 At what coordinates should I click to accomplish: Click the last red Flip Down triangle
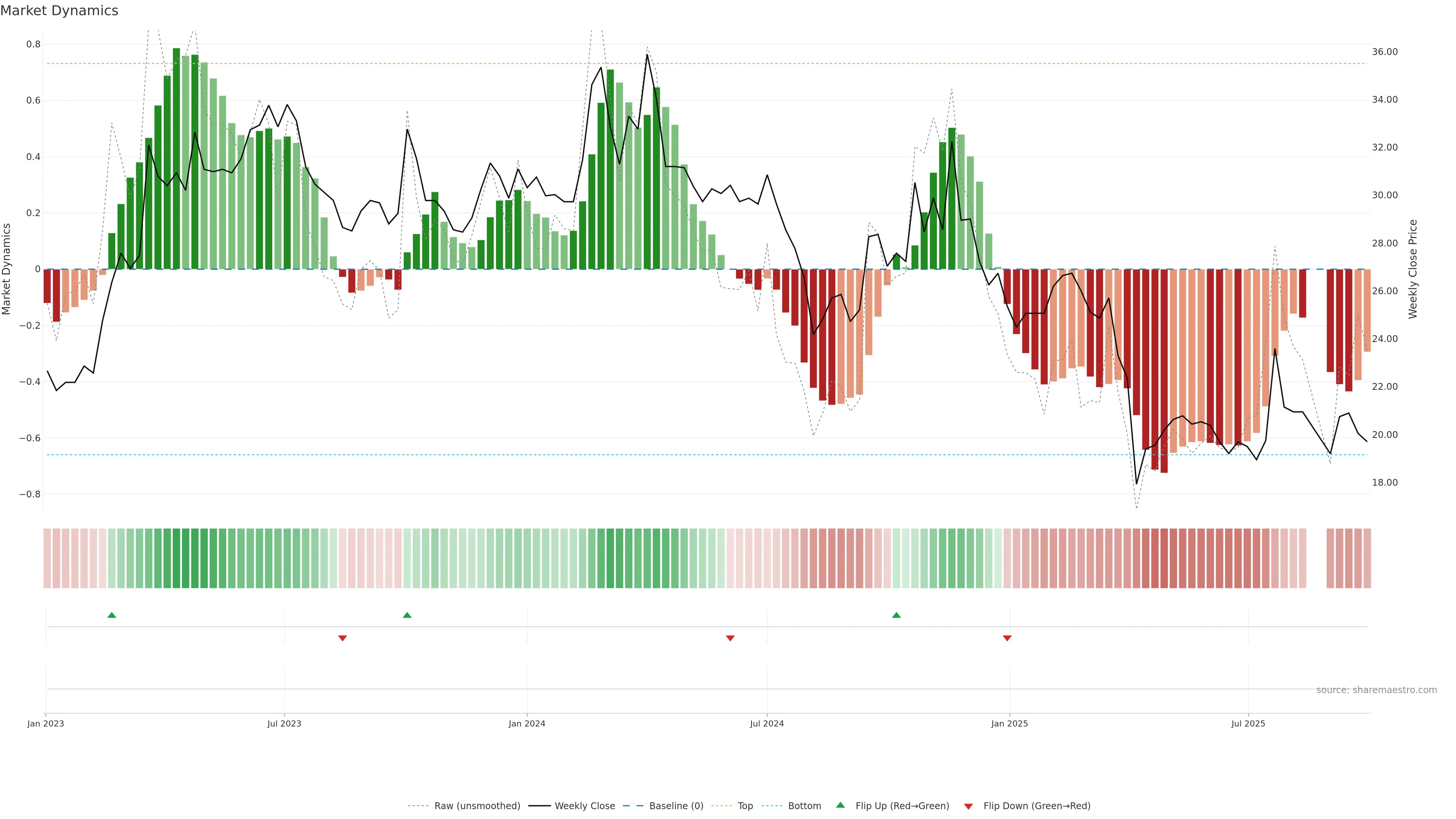click(1007, 638)
